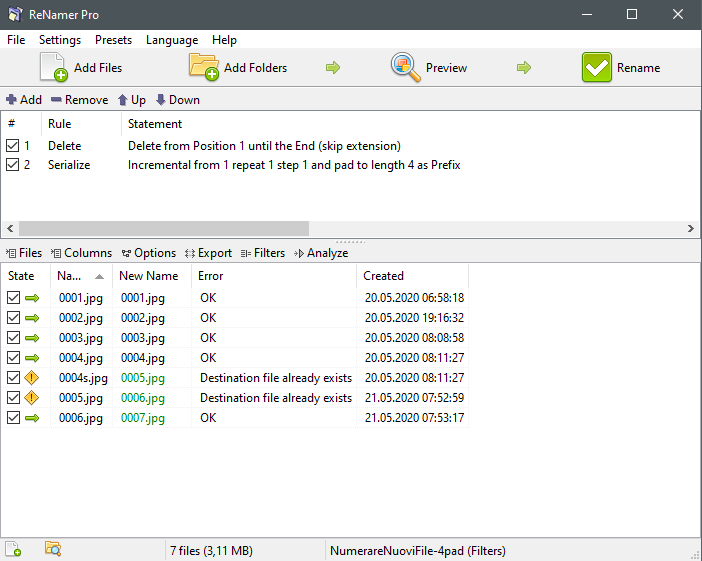Click status bar add file icon
This screenshot has height=561, width=702.
(x=13, y=548)
